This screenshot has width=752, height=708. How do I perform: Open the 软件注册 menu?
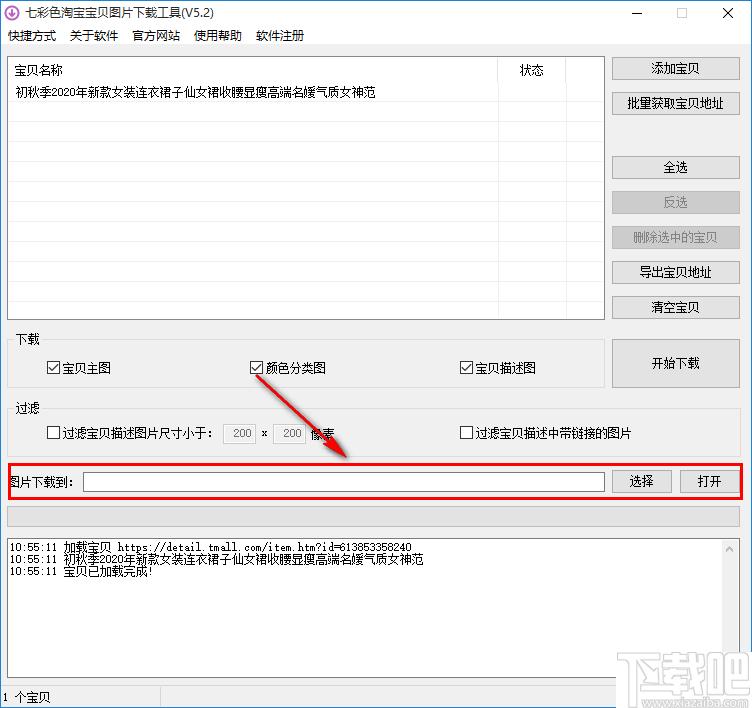(280, 36)
